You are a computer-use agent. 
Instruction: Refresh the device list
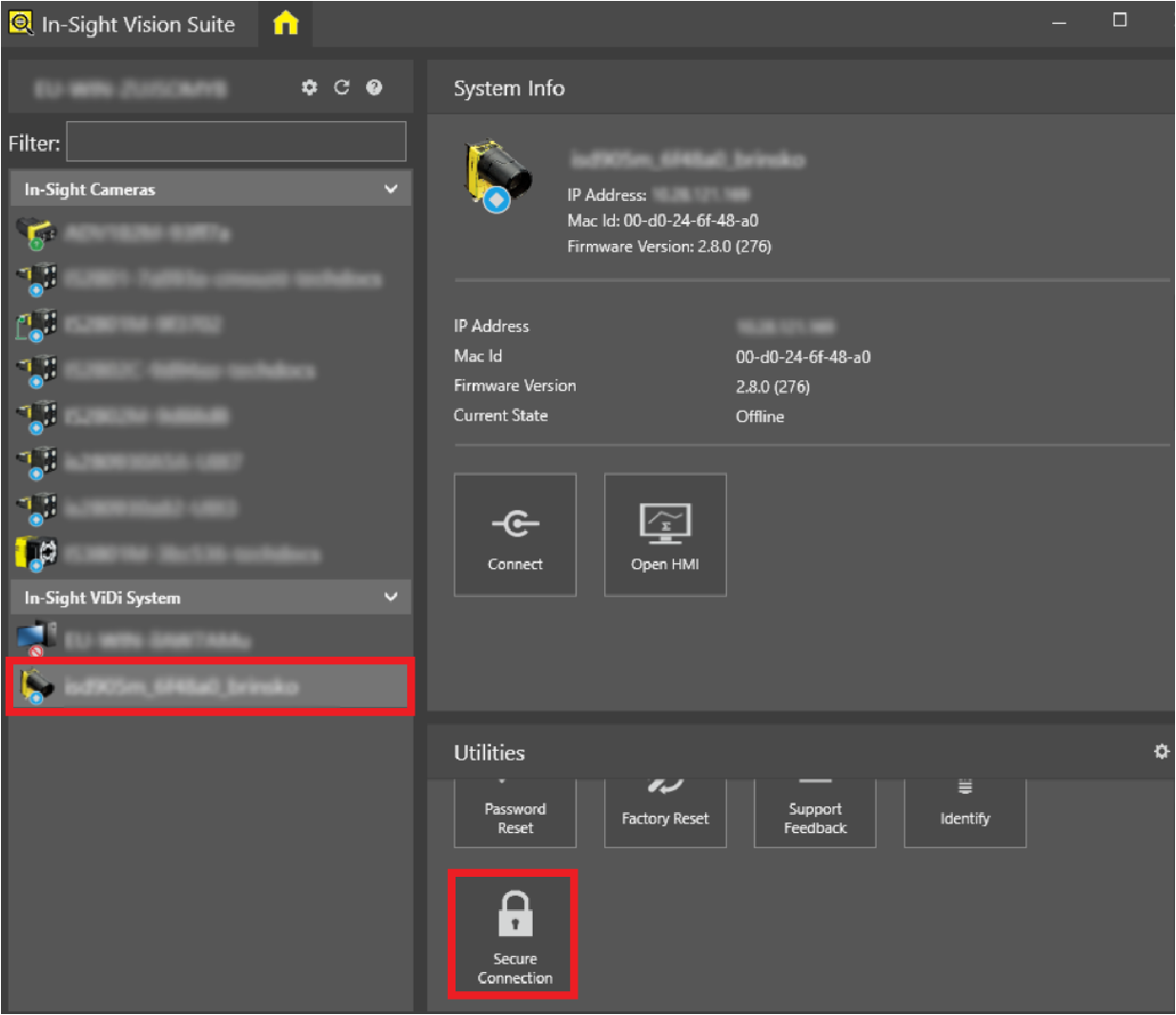tap(341, 88)
